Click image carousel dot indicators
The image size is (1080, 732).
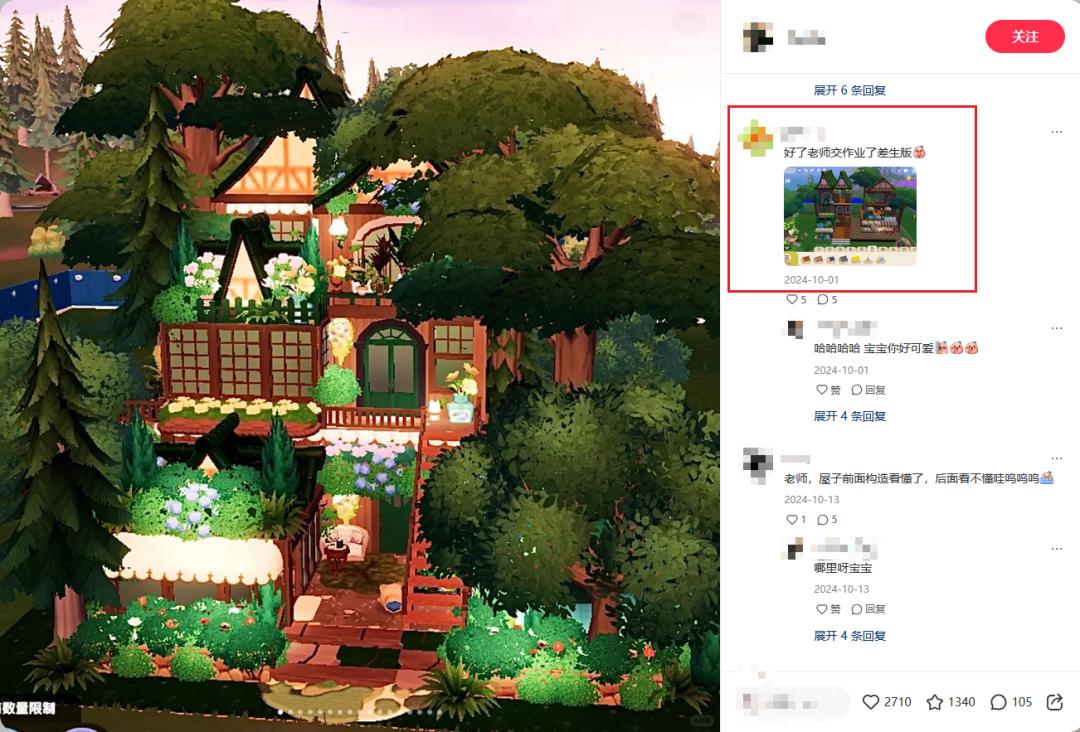[360, 712]
